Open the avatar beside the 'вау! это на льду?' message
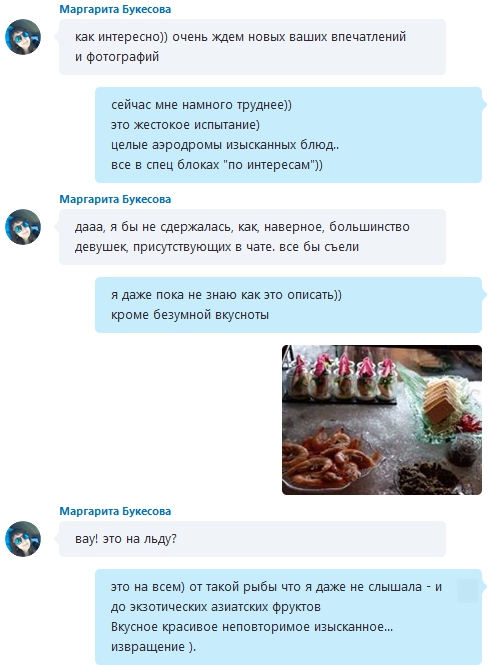This screenshot has width=495, height=665. (23, 539)
